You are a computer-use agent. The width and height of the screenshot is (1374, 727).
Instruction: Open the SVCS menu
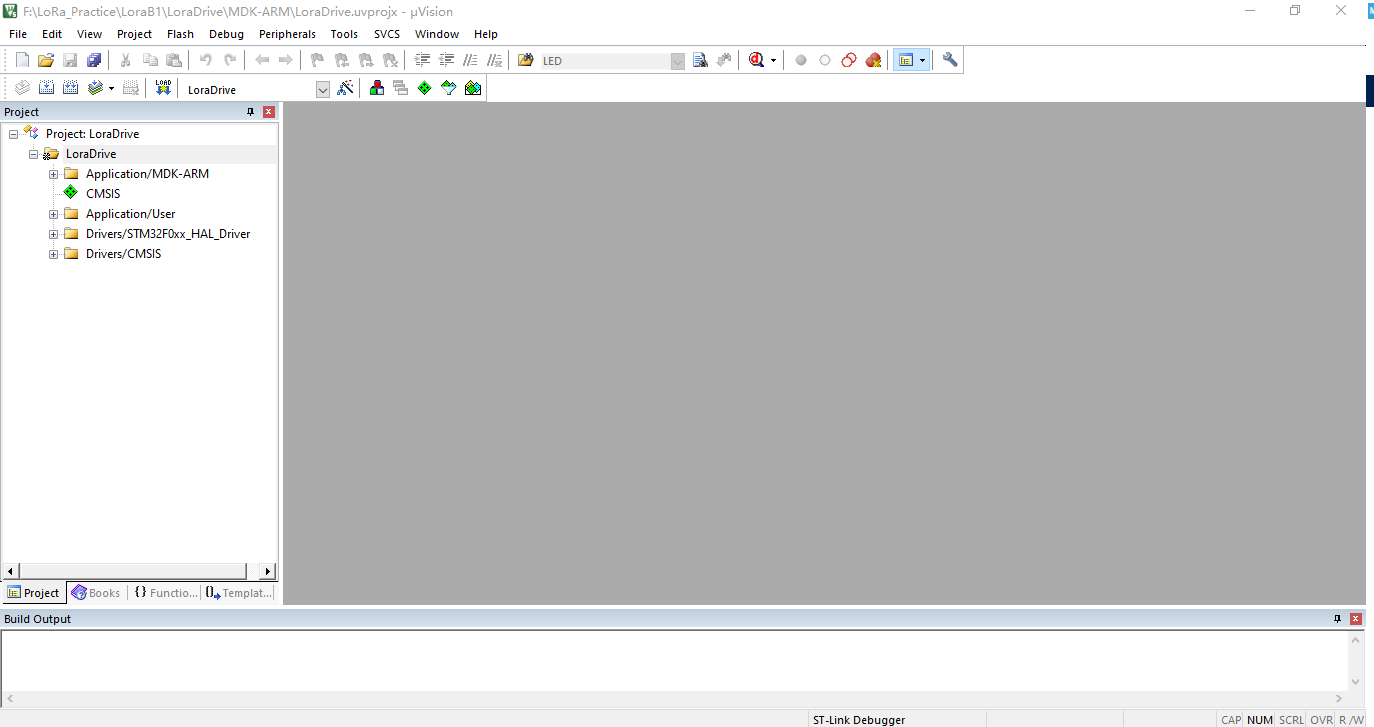(387, 34)
